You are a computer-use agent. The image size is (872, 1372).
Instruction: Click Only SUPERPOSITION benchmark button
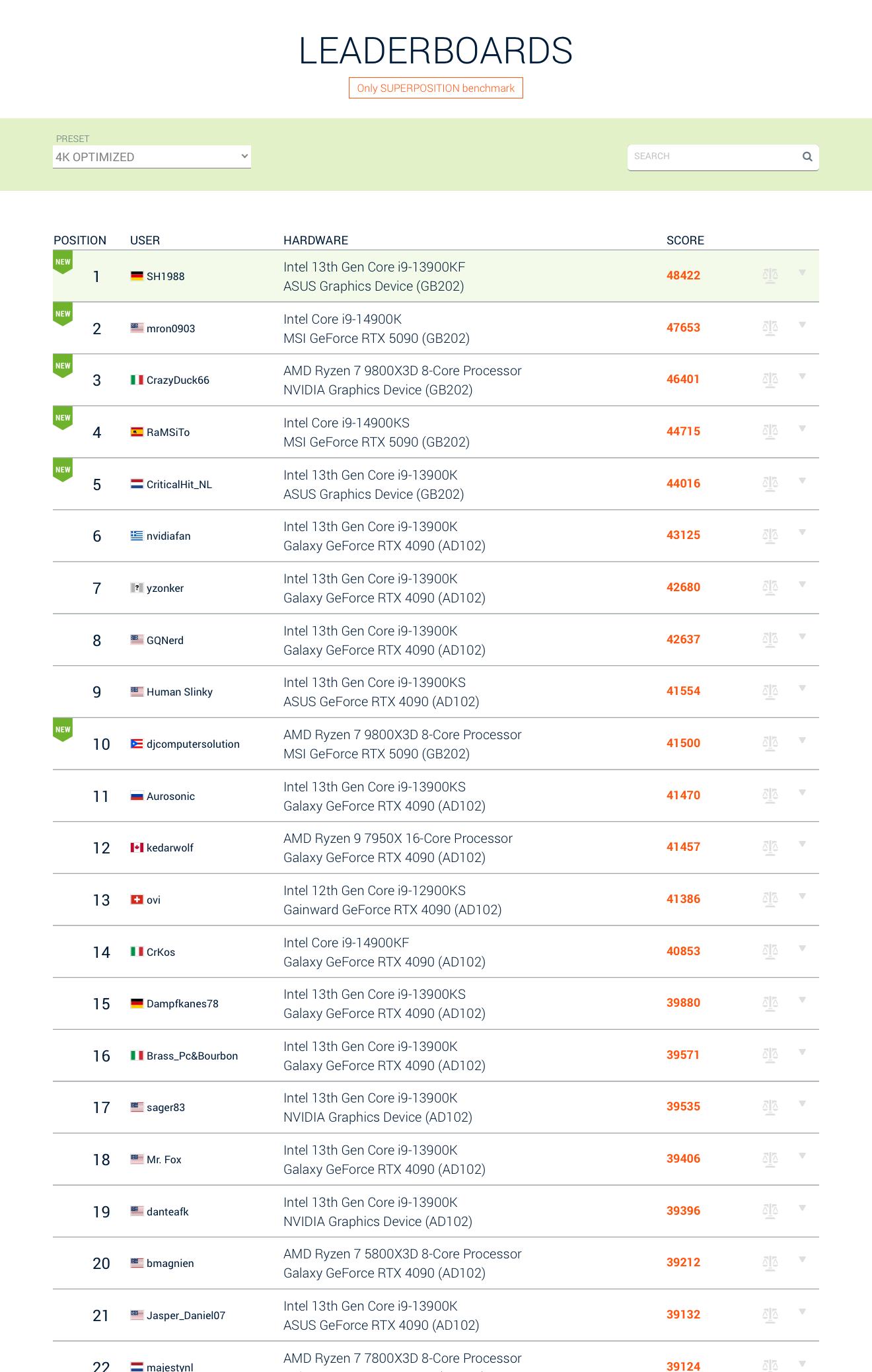click(x=435, y=88)
